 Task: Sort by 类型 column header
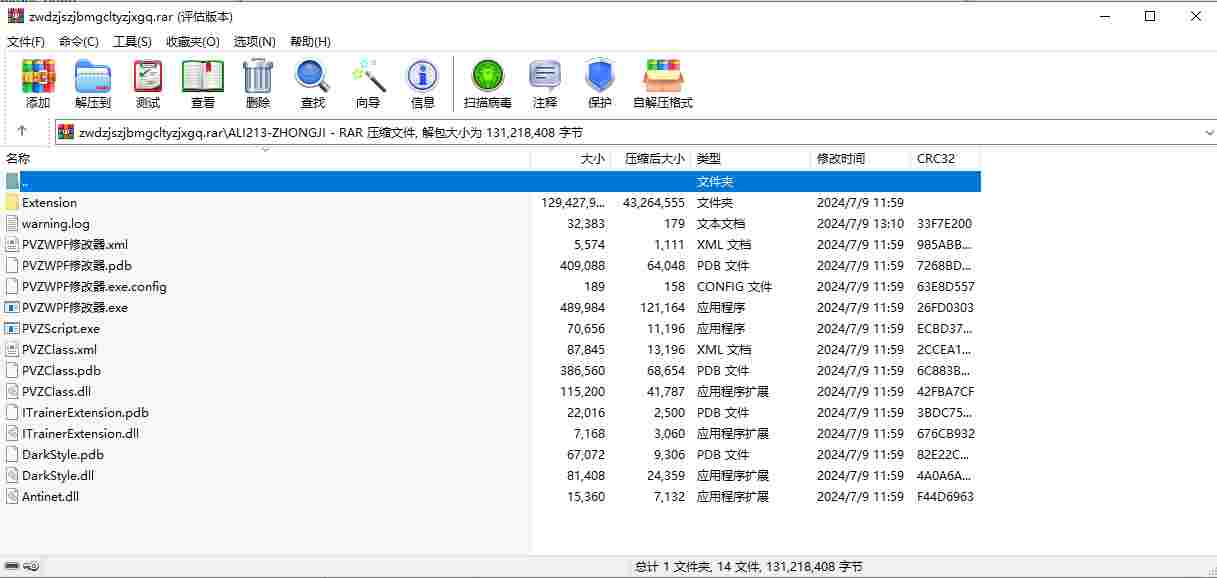750,158
